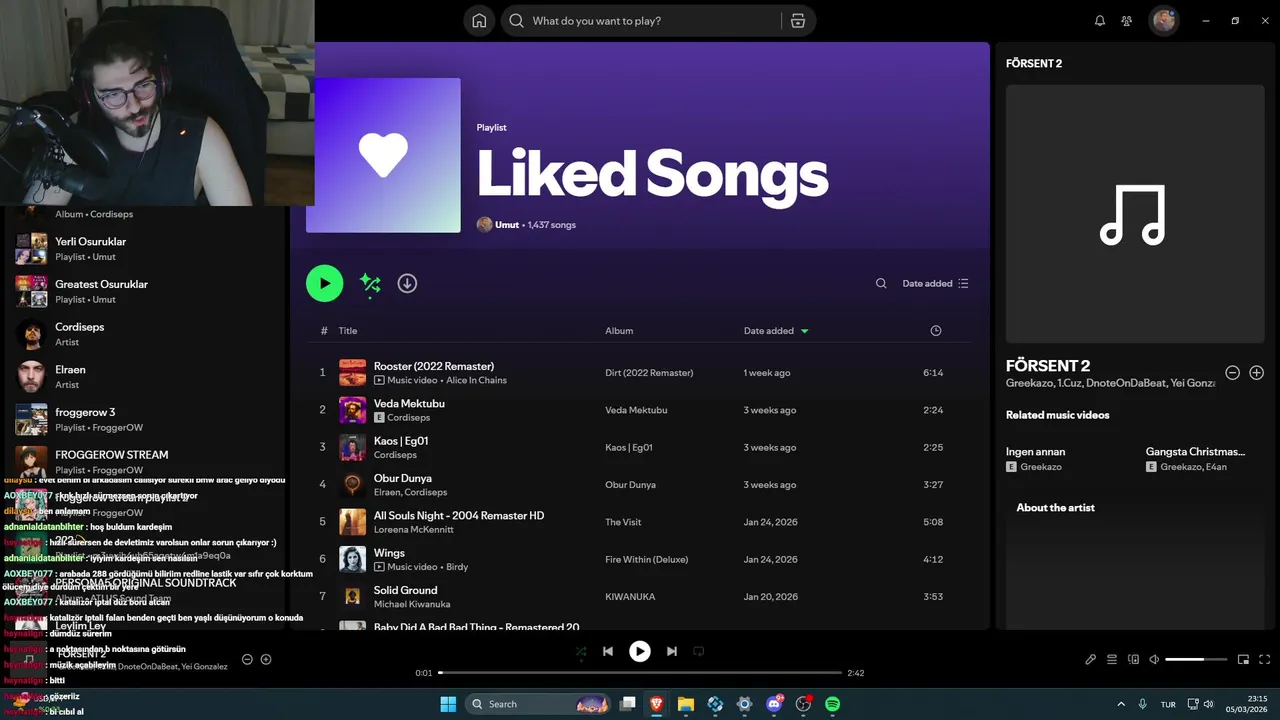Image resolution: width=1280 pixels, height=720 pixels.
Task: Show hidden system tray icons chevron
Action: (x=1121, y=704)
